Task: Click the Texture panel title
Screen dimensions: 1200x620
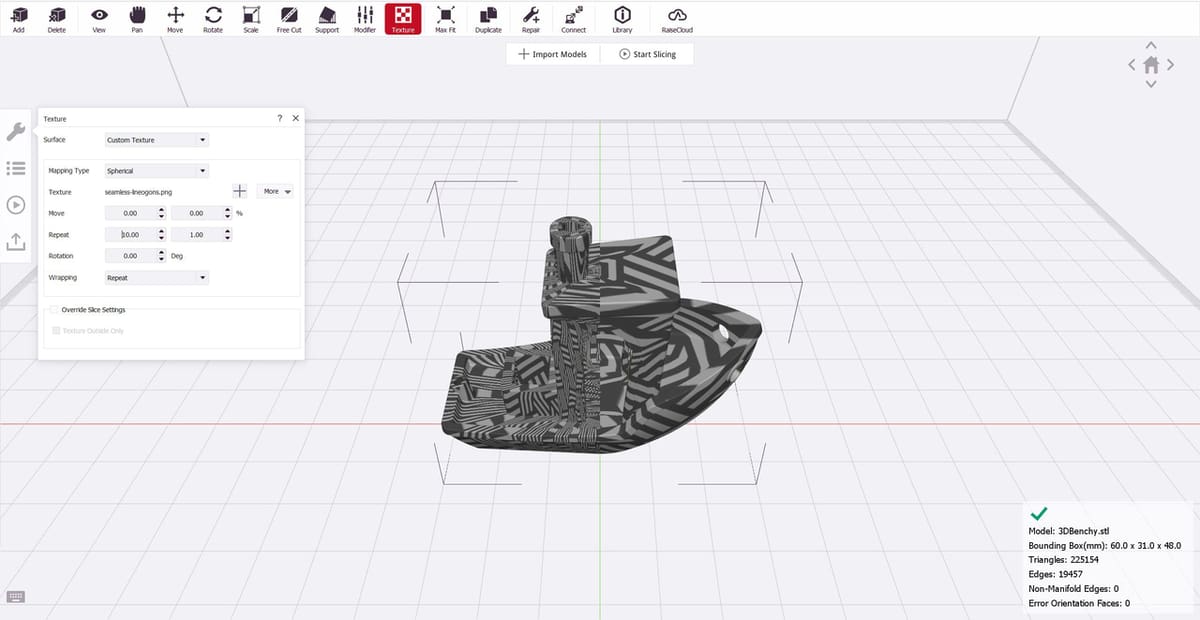Action: click(55, 119)
